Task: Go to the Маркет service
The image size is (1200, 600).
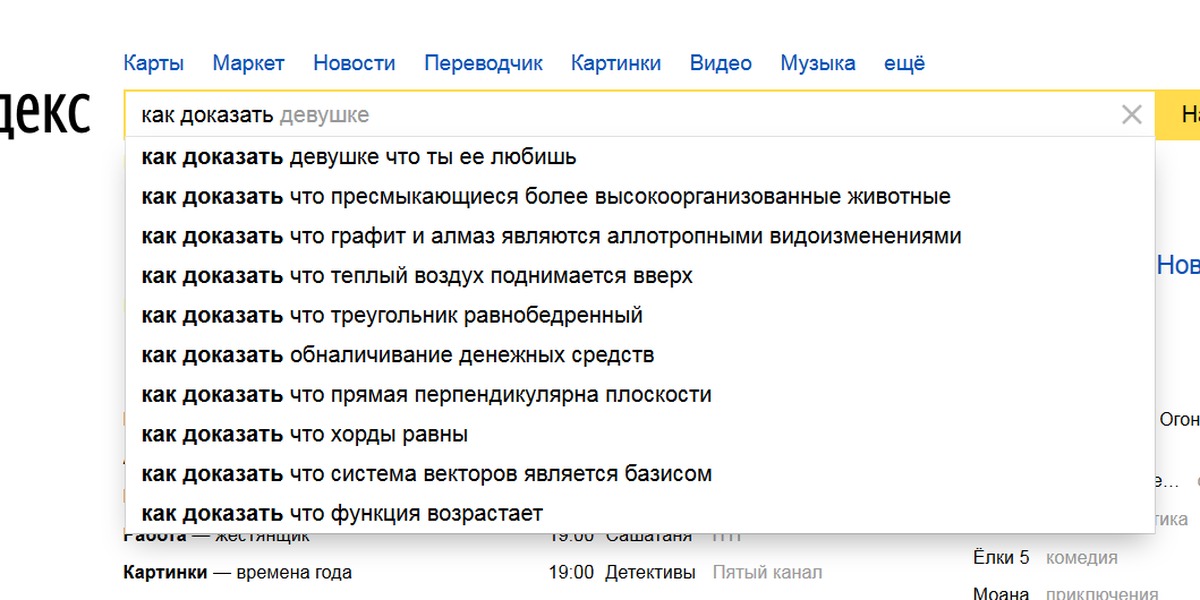Action: tap(248, 63)
